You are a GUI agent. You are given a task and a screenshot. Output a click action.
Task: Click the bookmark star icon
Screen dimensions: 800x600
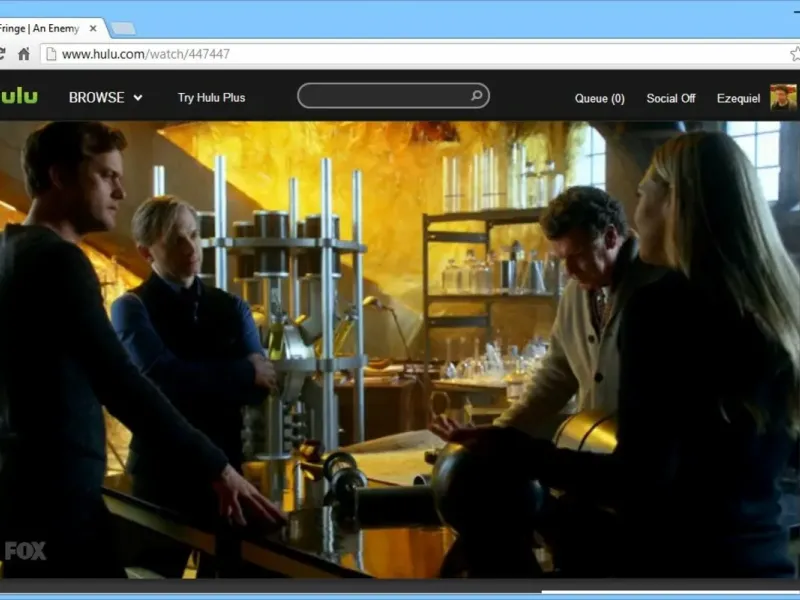click(x=795, y=54)
